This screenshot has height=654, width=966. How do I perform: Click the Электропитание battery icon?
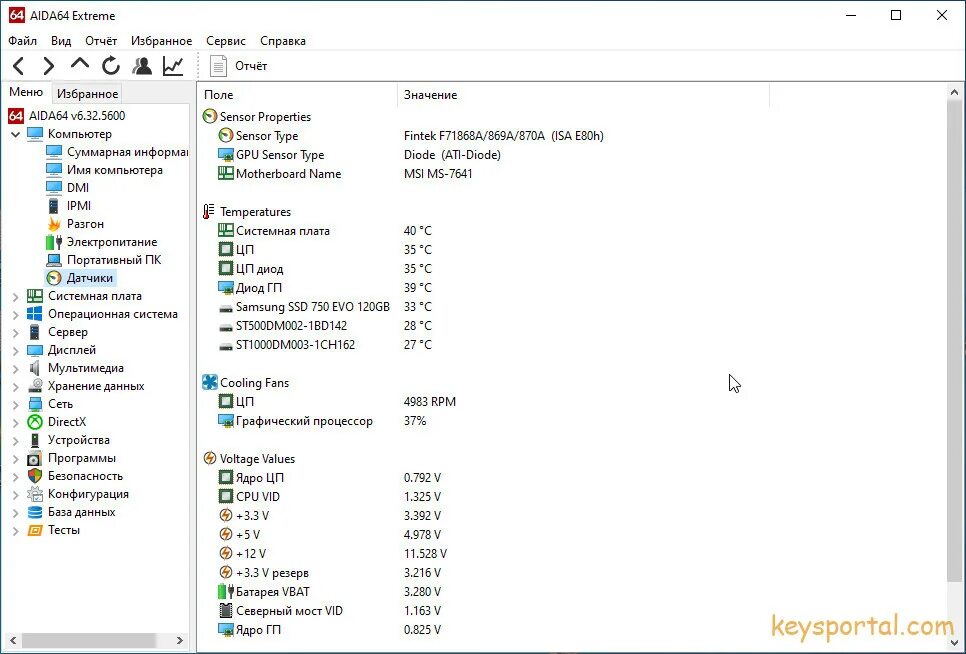click(x=54, y=242)
